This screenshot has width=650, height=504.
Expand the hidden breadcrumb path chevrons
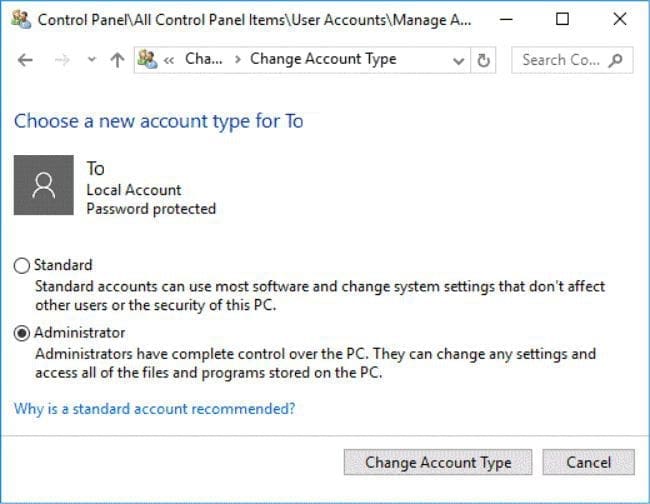169,60
